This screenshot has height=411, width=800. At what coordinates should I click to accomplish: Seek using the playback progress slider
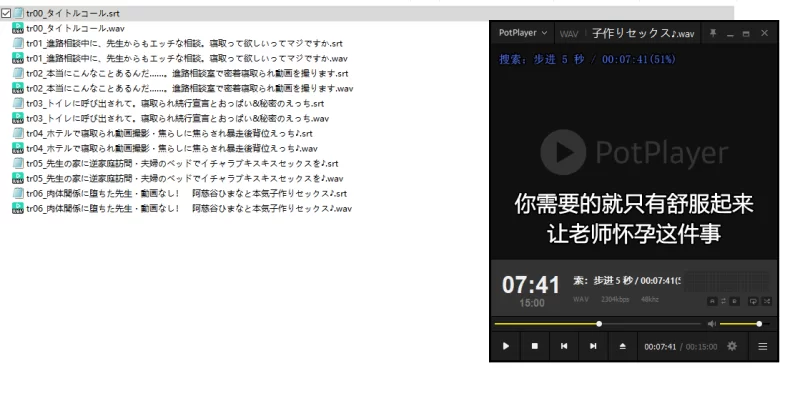(598, 324)
